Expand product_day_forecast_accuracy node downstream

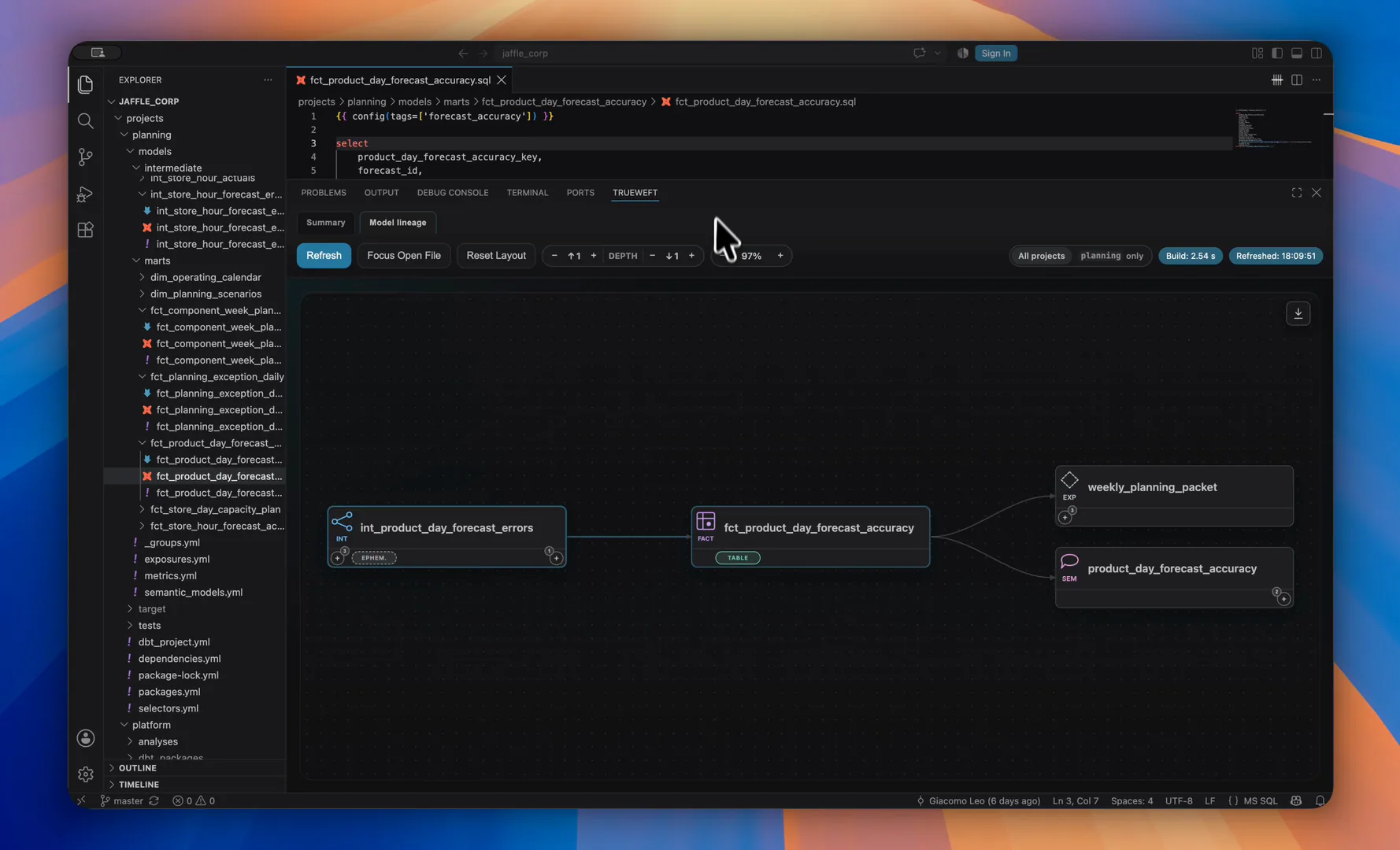point(1283,599)
